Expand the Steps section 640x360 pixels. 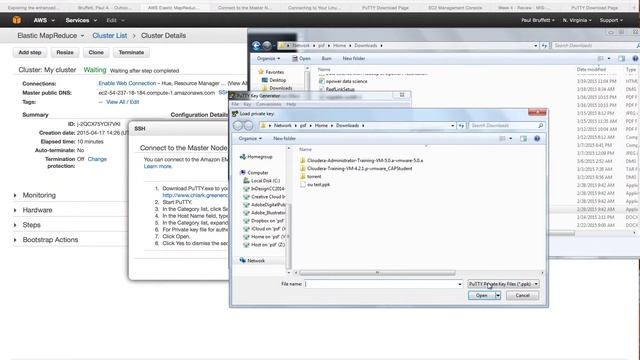[27, 225]
